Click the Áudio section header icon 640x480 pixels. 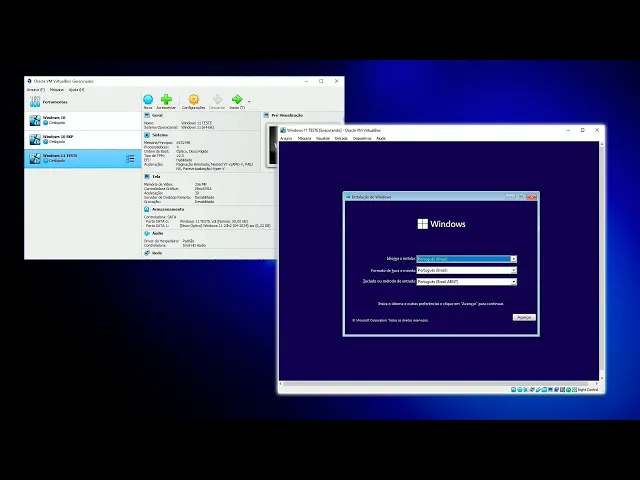point(147,233)
